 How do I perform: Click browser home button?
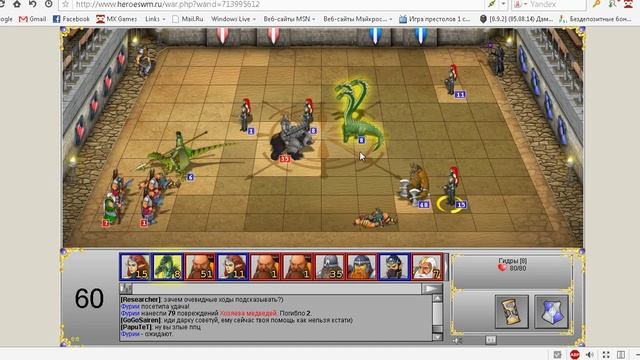coord(17,4)
